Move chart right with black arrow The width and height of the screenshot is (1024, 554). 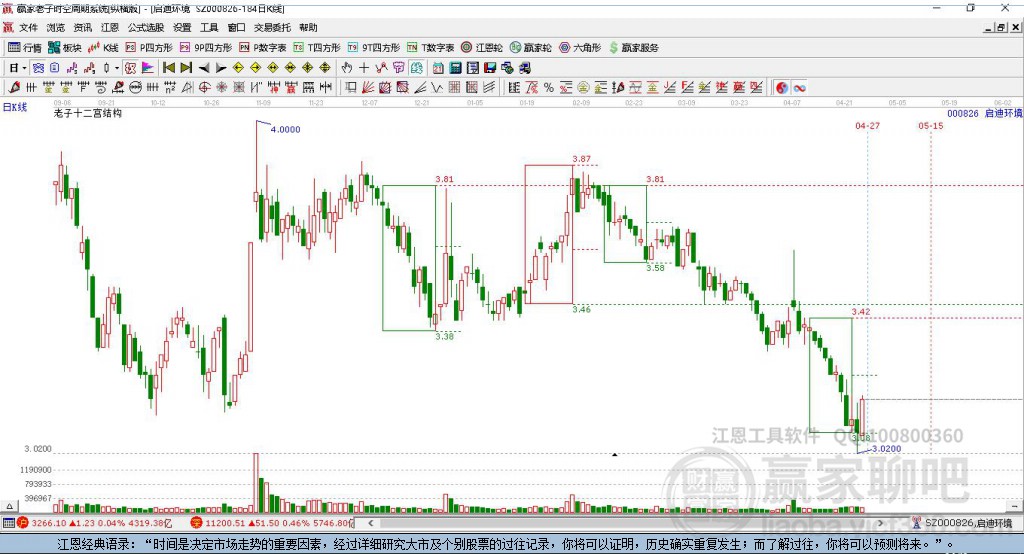coord(221,68)
